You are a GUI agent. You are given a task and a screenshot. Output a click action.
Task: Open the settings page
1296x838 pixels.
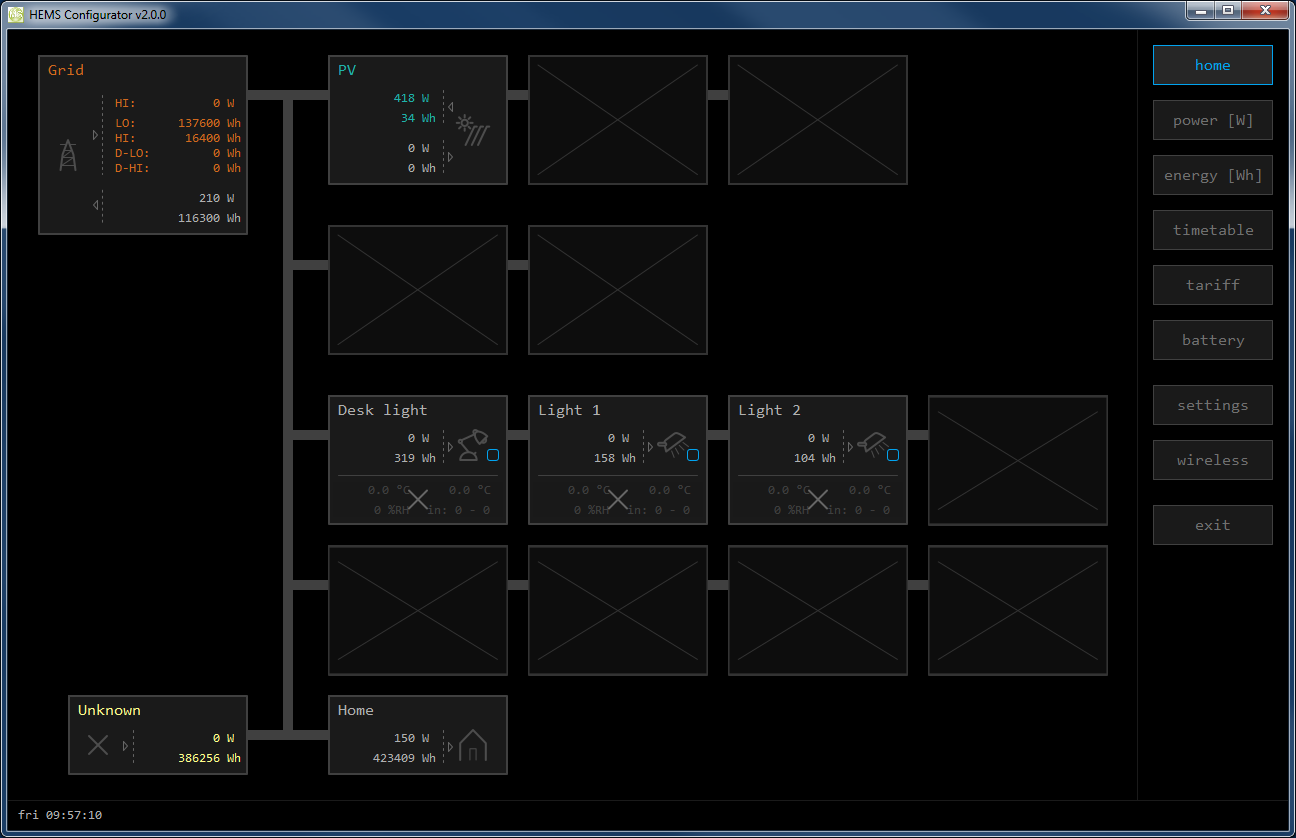[1212, 405]
